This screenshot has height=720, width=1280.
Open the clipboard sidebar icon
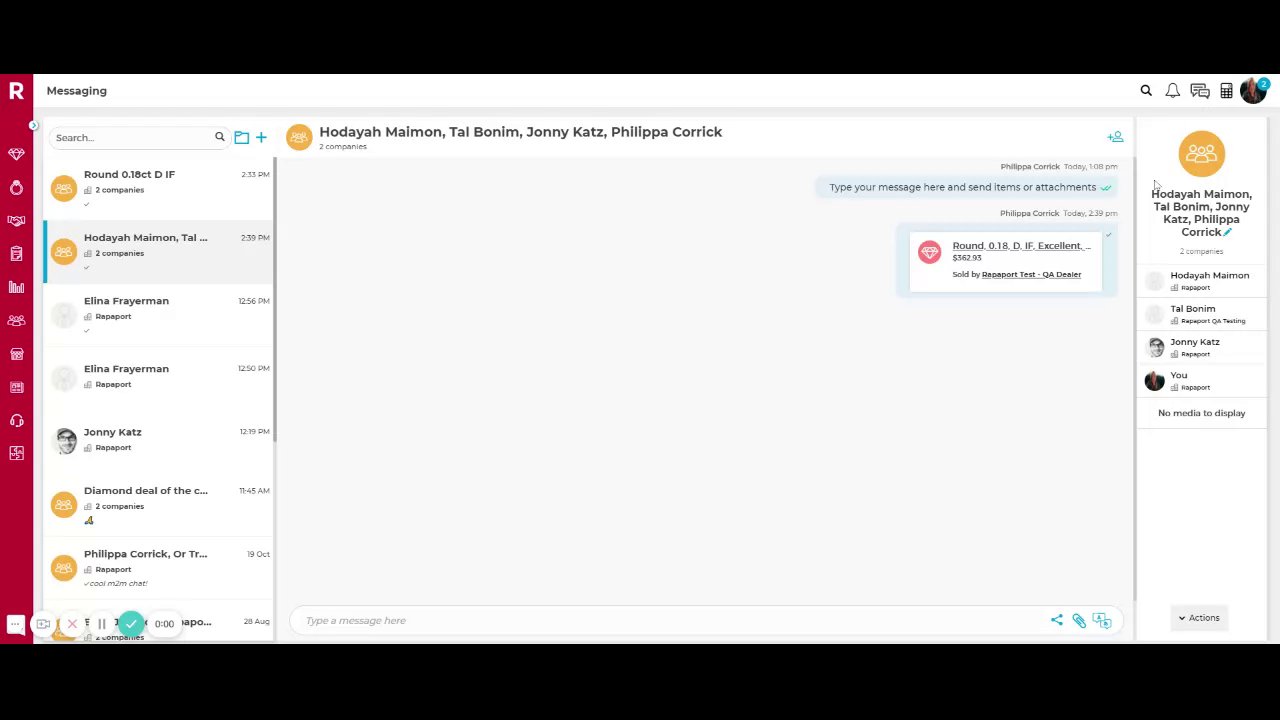[16, 254]
